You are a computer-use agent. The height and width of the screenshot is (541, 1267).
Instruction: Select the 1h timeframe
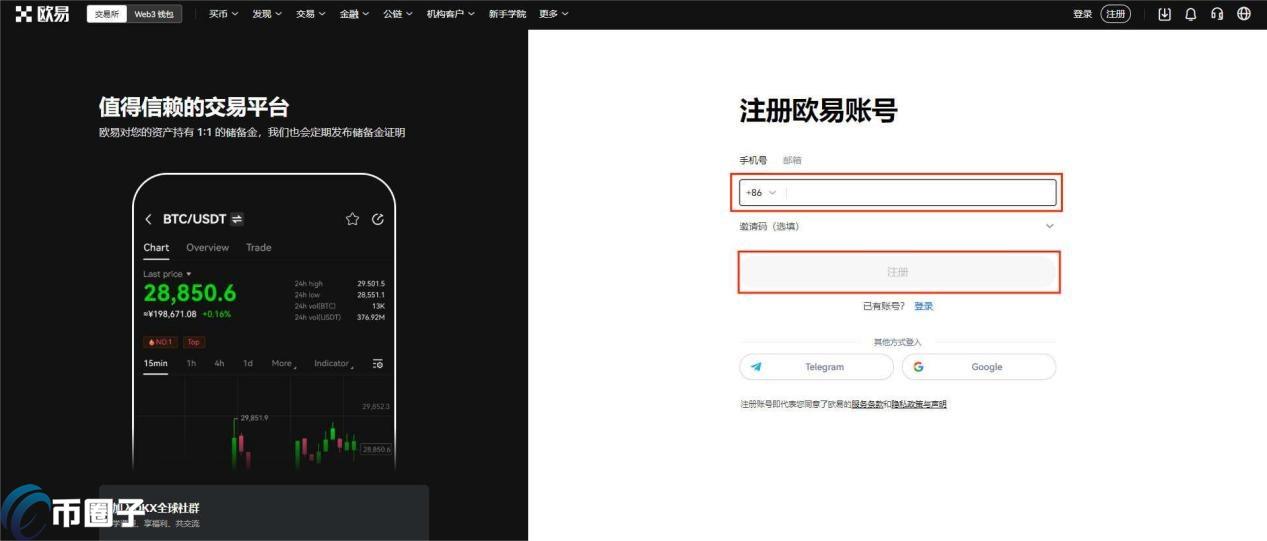point(191,363)
